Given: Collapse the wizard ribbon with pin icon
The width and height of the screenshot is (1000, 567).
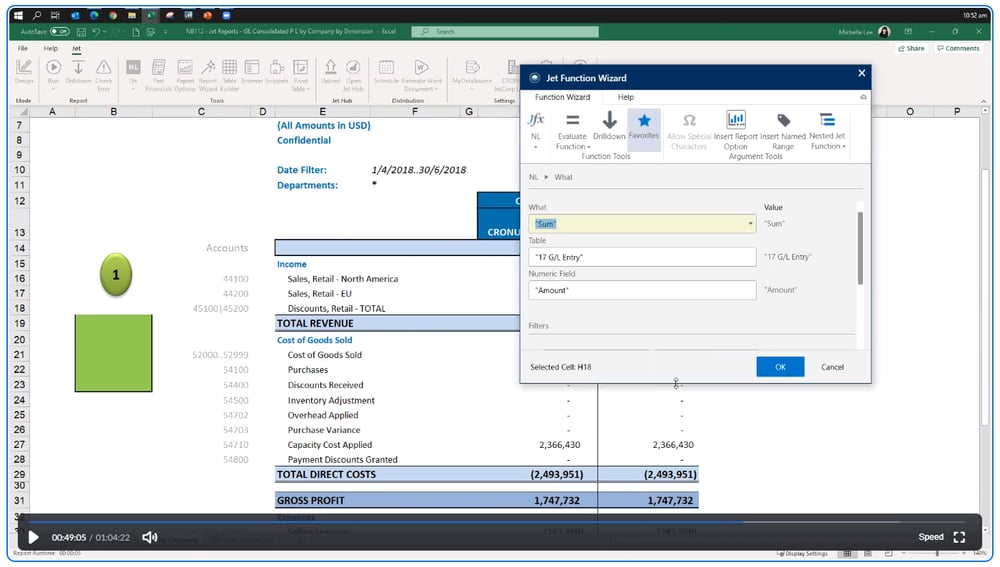Looking at the screenshot, I should tap(863, 97).
